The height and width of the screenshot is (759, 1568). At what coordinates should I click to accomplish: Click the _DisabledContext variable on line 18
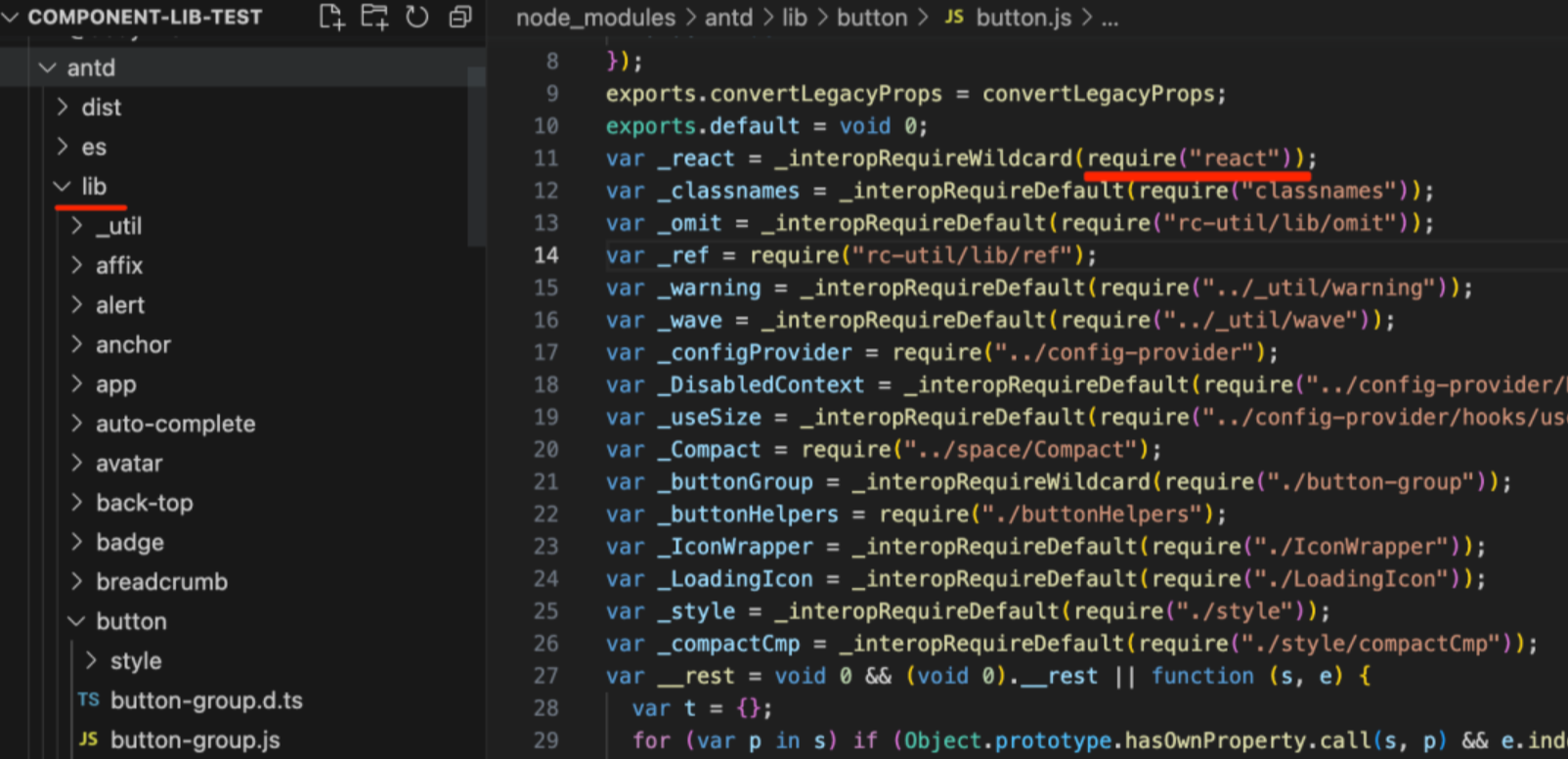(x=761, y=384)
